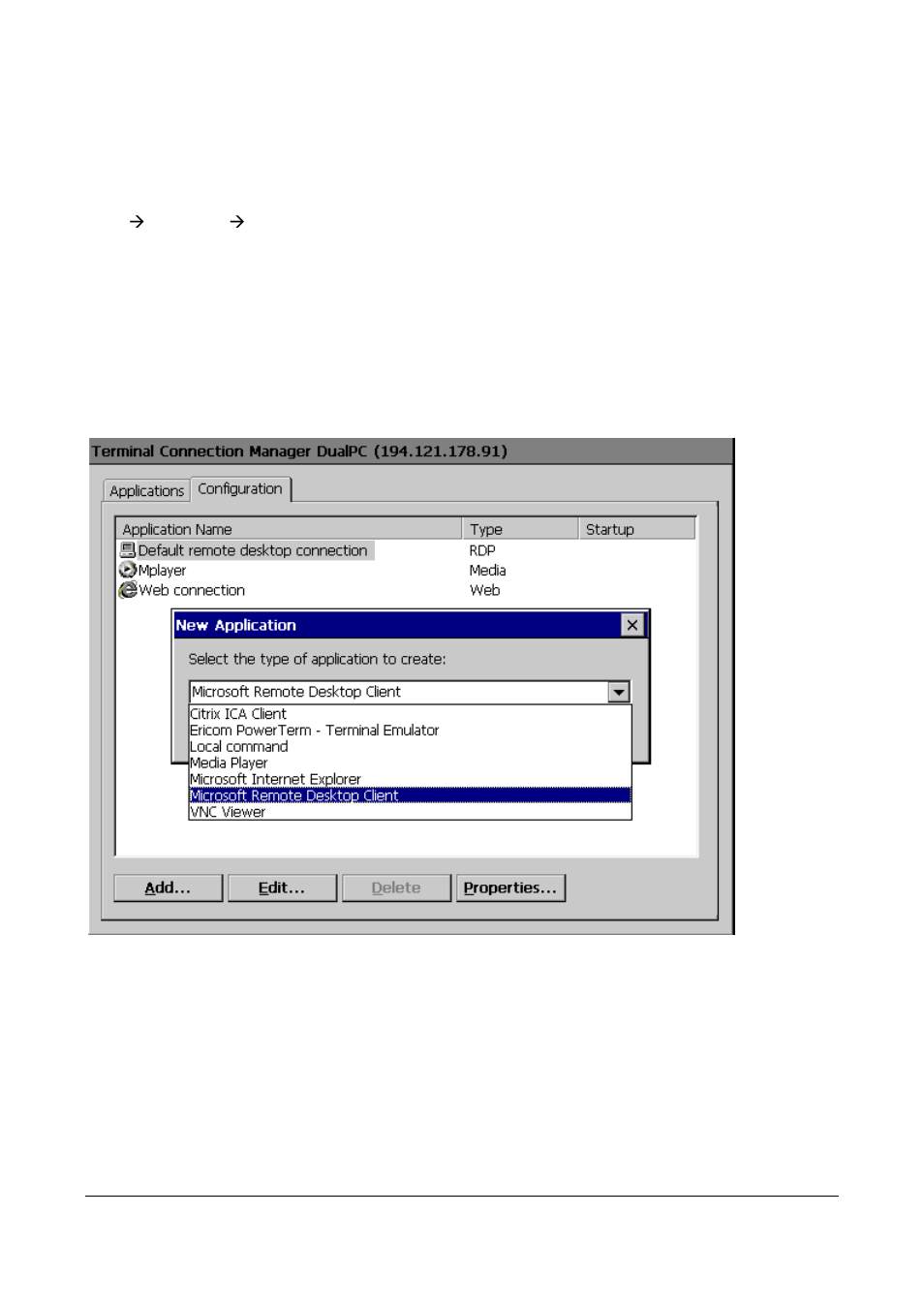This screenshot has height=1308, width=924.
Task: Click the Edit... button
Action: pyautogui.click(x=282, y=888)
